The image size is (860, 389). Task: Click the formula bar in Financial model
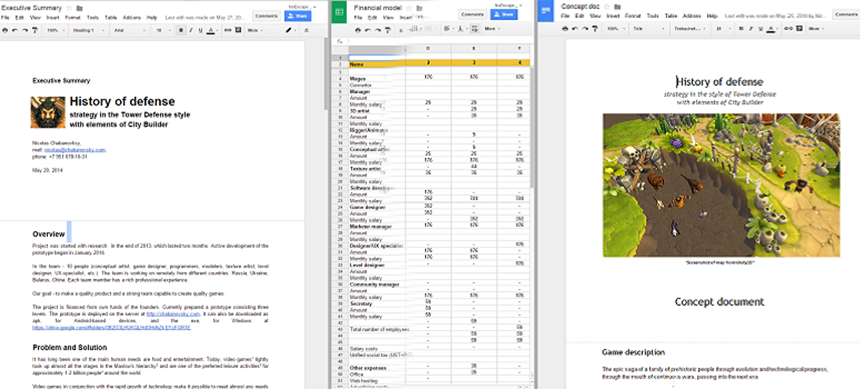click(439, 41)
